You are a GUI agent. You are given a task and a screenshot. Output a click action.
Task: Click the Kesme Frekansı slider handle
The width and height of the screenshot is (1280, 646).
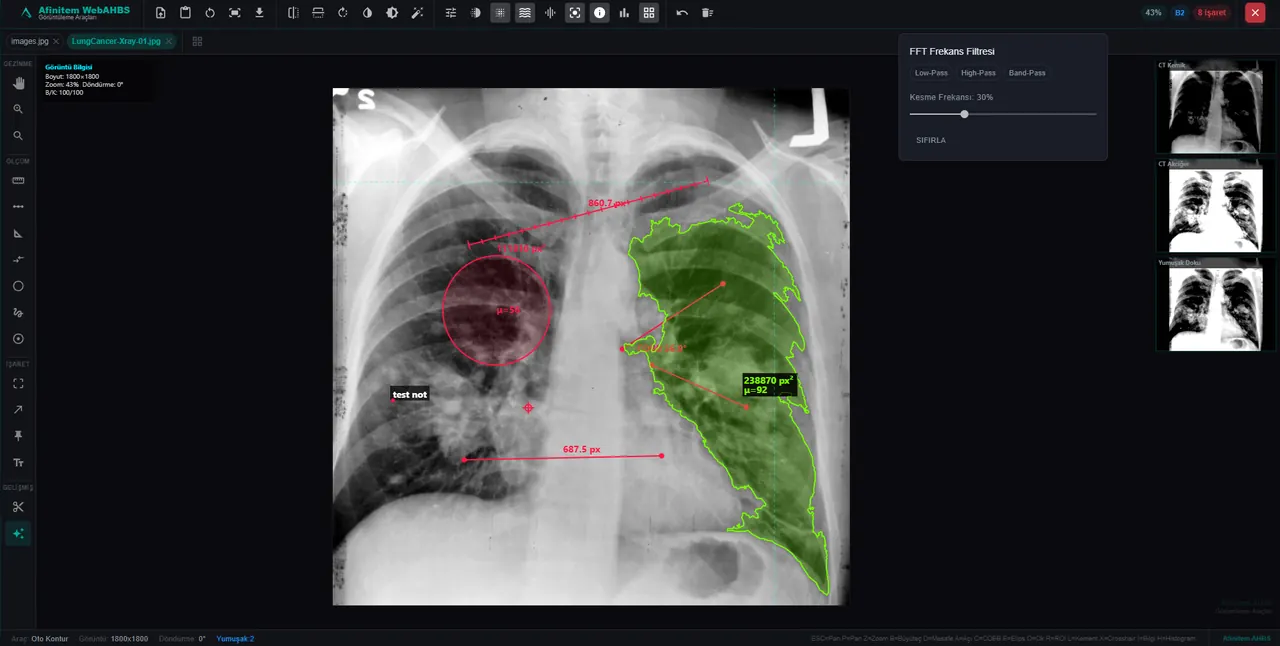point(964,114)
